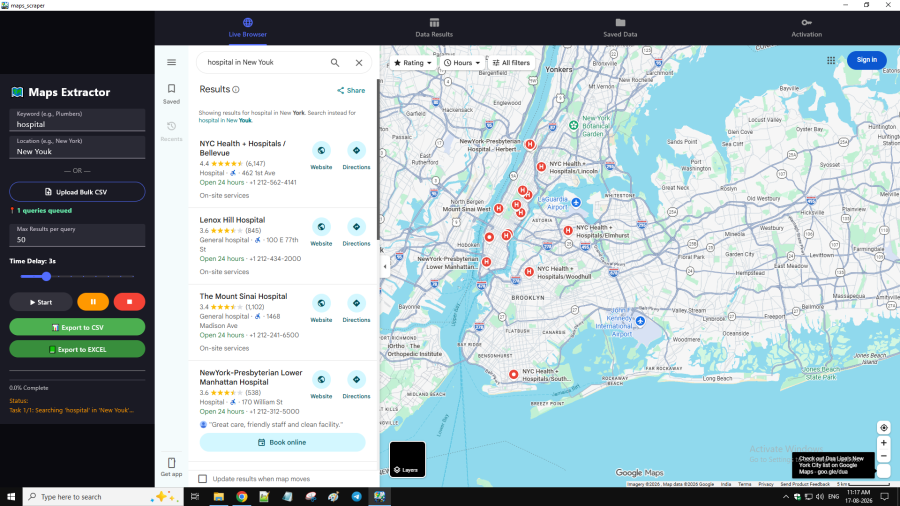Click NYC Health + Hospitals/Woodhull map pin
900x506 pixels.
coord(529,272)
